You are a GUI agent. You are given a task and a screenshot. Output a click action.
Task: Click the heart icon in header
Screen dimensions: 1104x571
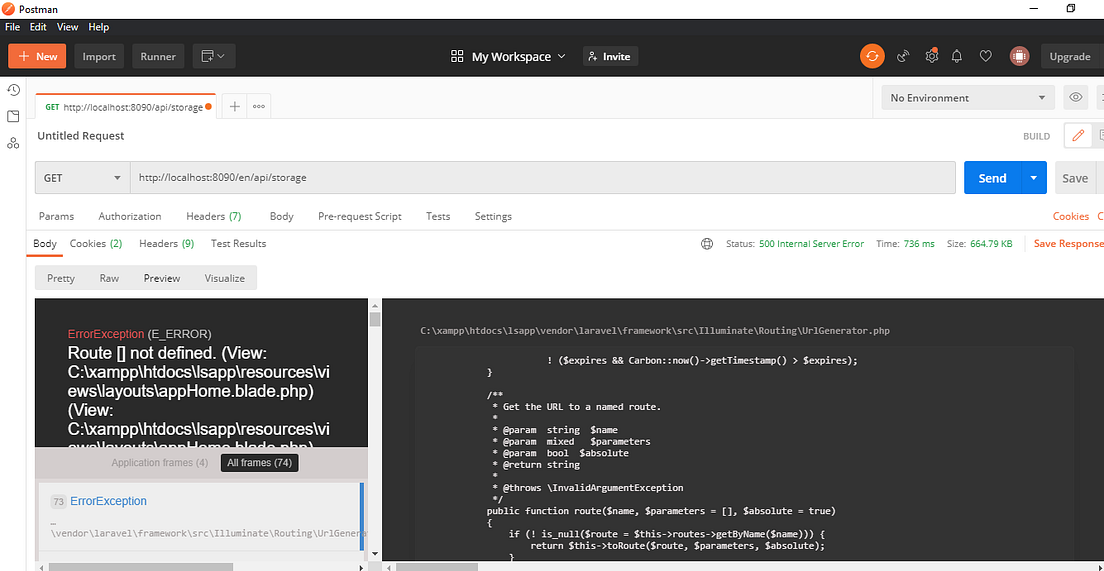click(986, 56)
